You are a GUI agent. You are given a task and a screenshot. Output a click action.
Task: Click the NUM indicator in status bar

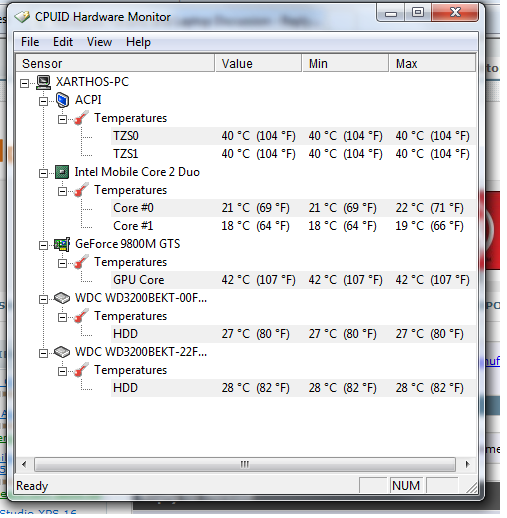406,486
